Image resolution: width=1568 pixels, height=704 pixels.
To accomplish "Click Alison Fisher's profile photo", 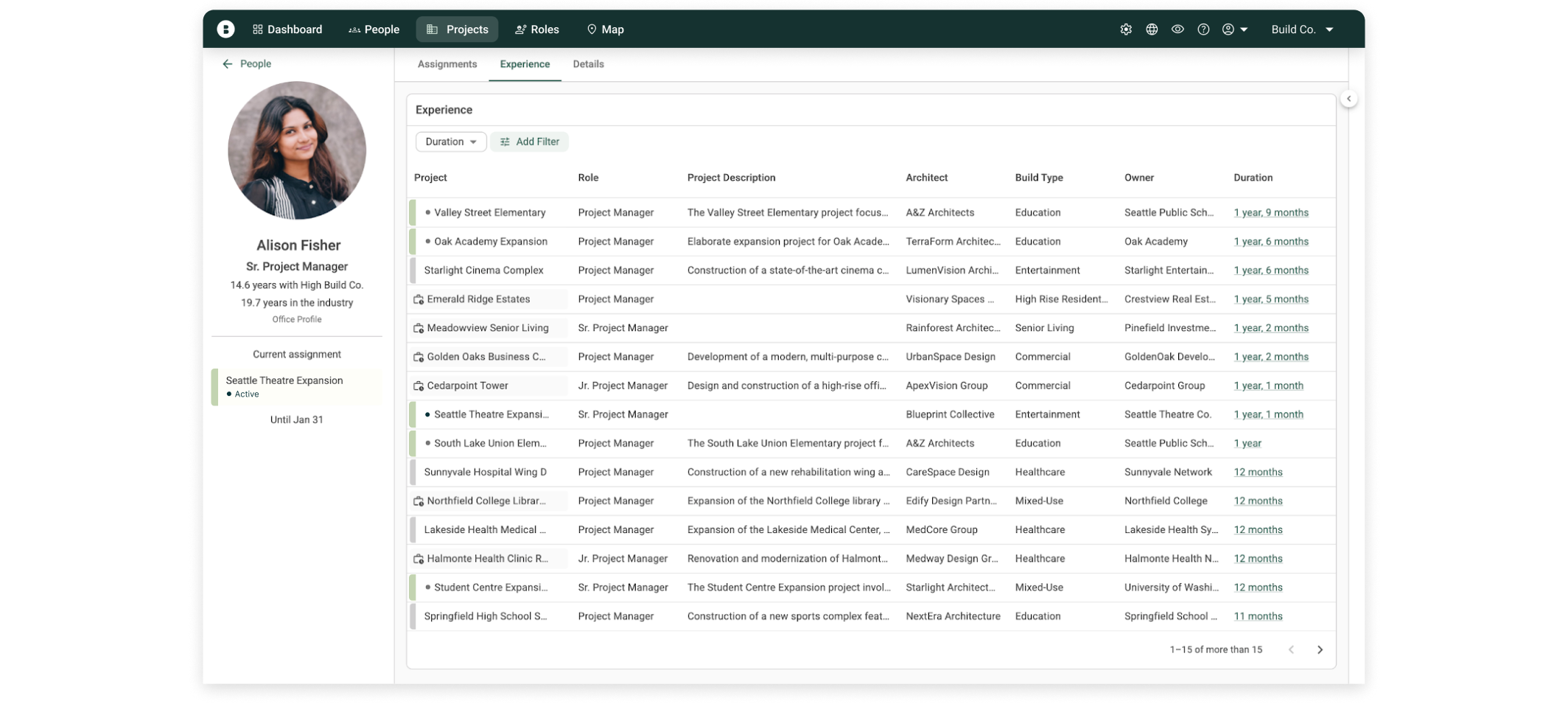I will pos(297,150).
